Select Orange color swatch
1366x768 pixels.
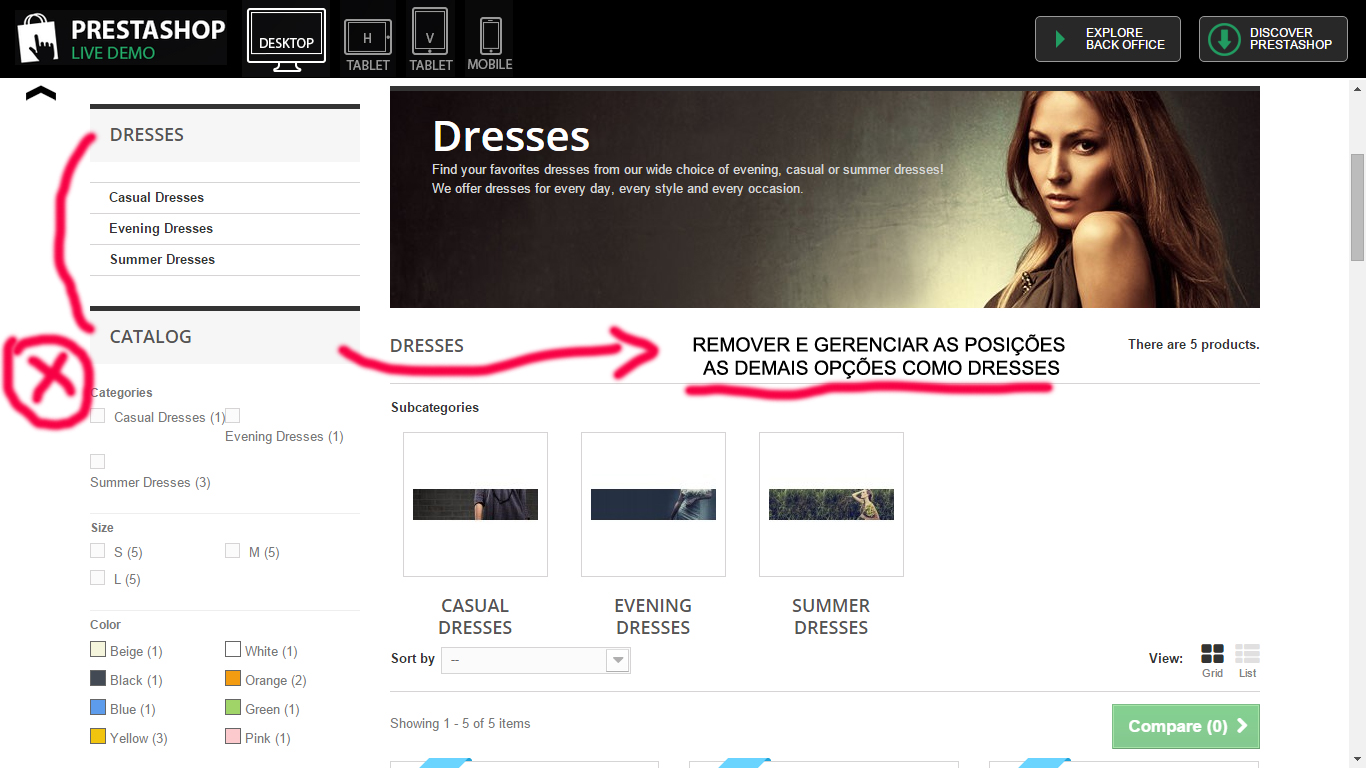tap(233, 679)
